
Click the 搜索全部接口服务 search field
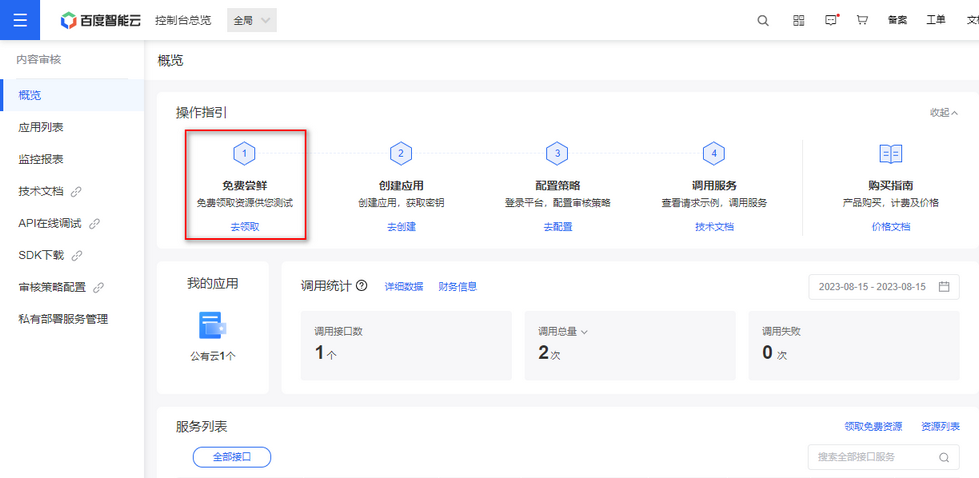coord(870,457)
